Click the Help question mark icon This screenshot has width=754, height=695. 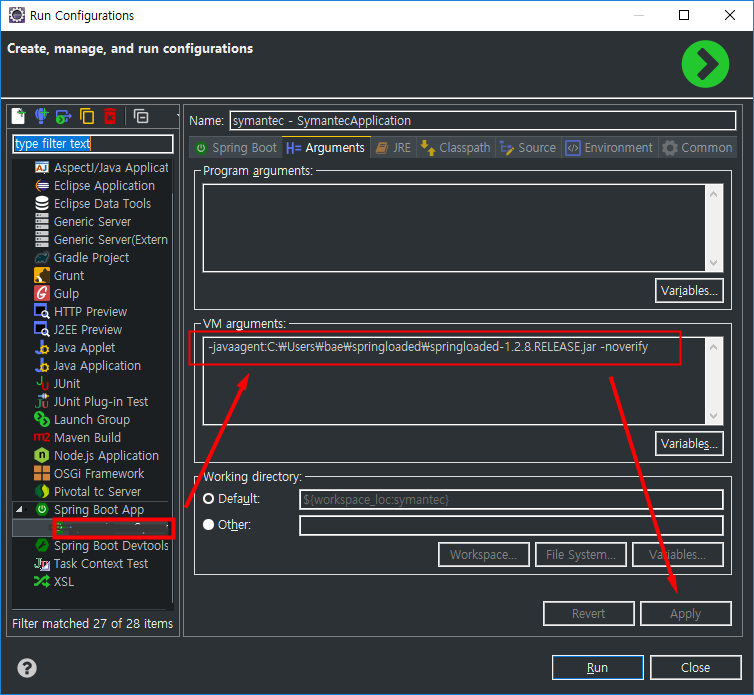[x=26, y=668]
